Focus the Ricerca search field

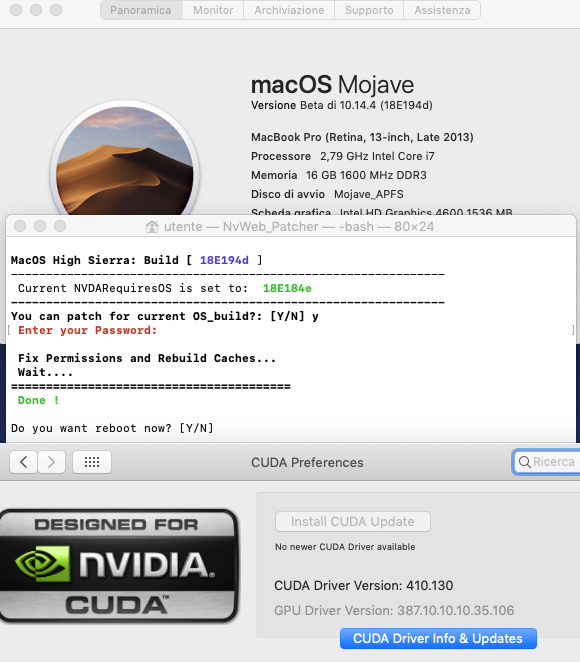tap(546, 462)
